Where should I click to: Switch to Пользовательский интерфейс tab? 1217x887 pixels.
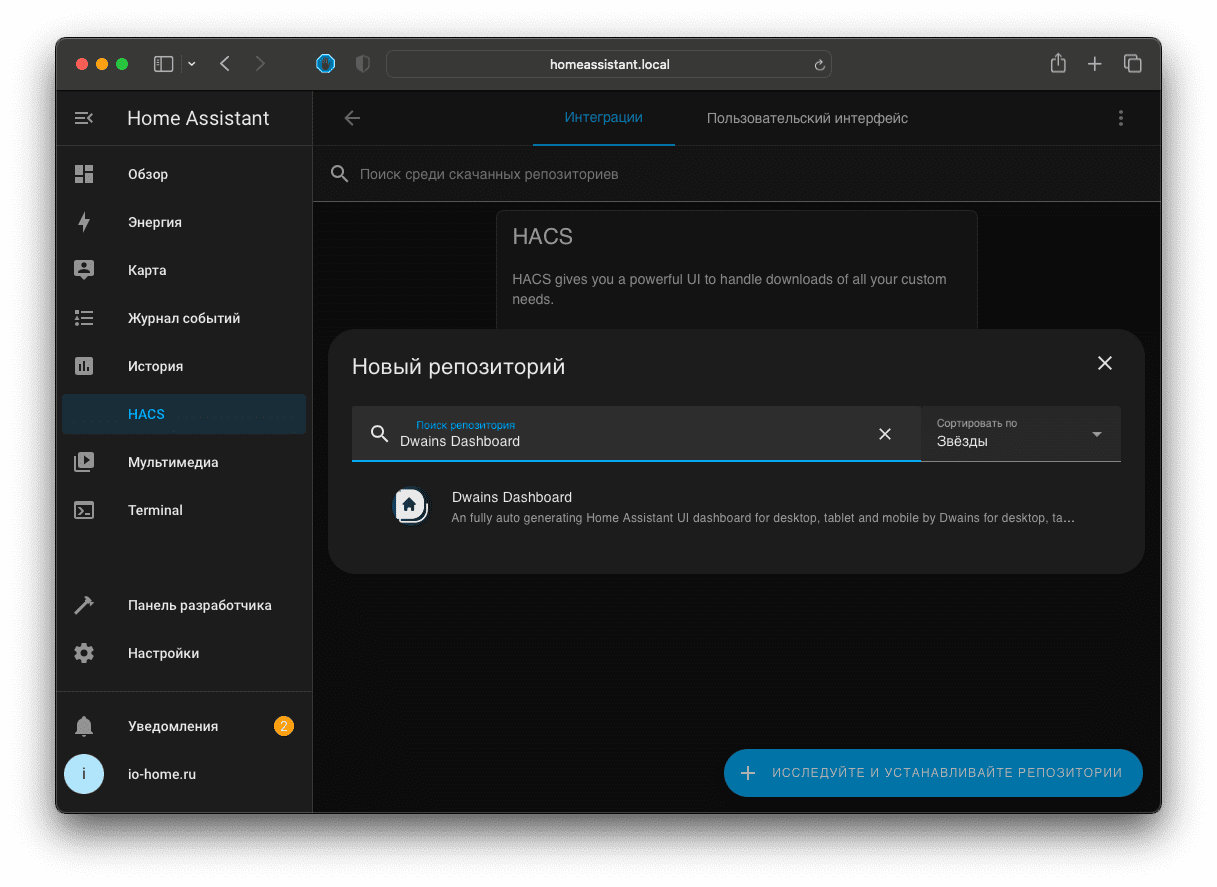807,118
